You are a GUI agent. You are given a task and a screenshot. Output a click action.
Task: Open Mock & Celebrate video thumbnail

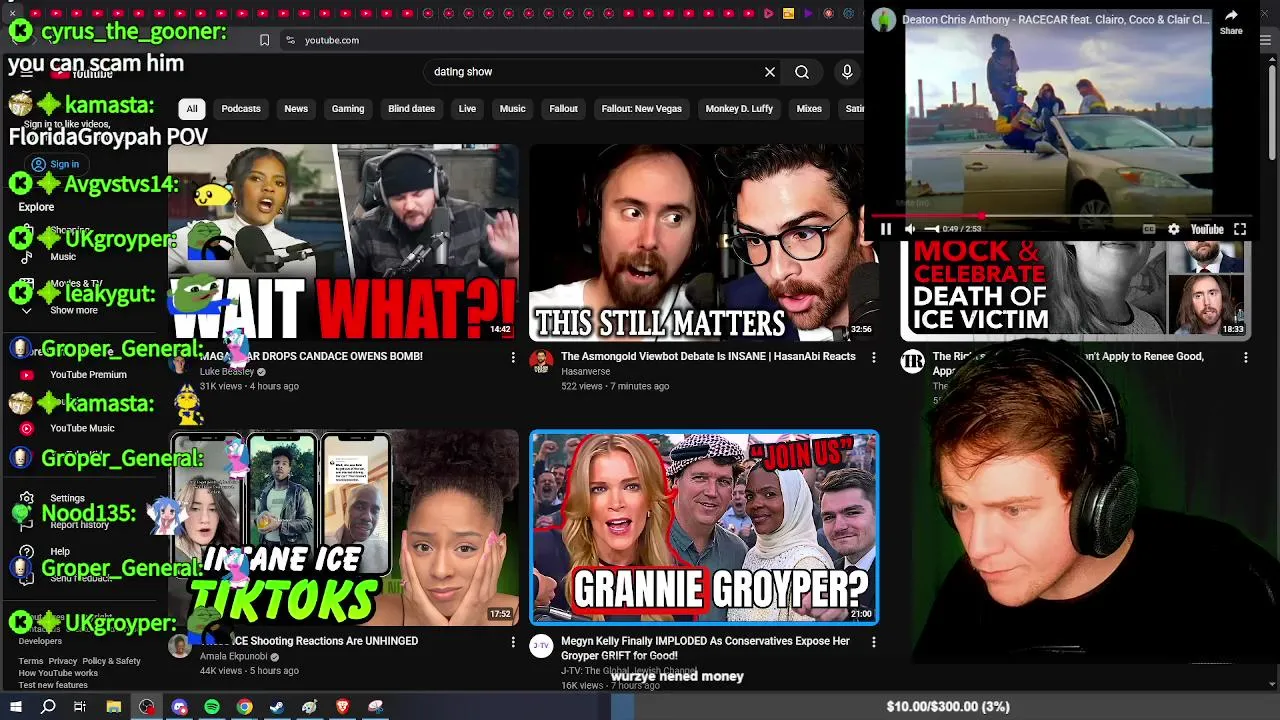pyautogui.click(x=1075, y=290)
